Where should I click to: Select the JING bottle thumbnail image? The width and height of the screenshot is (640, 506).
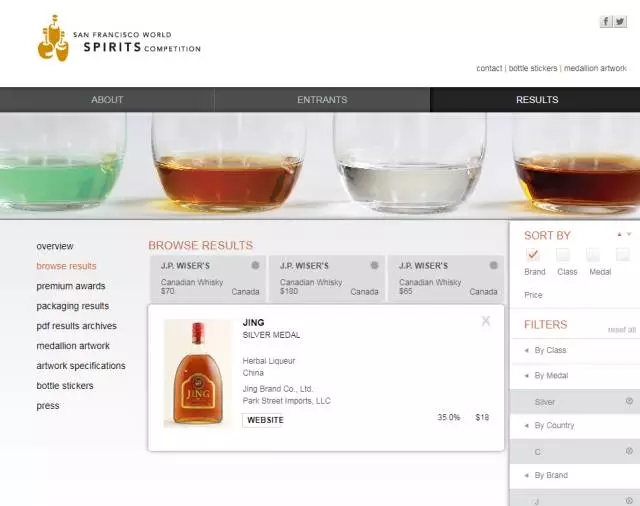(198, 373)
